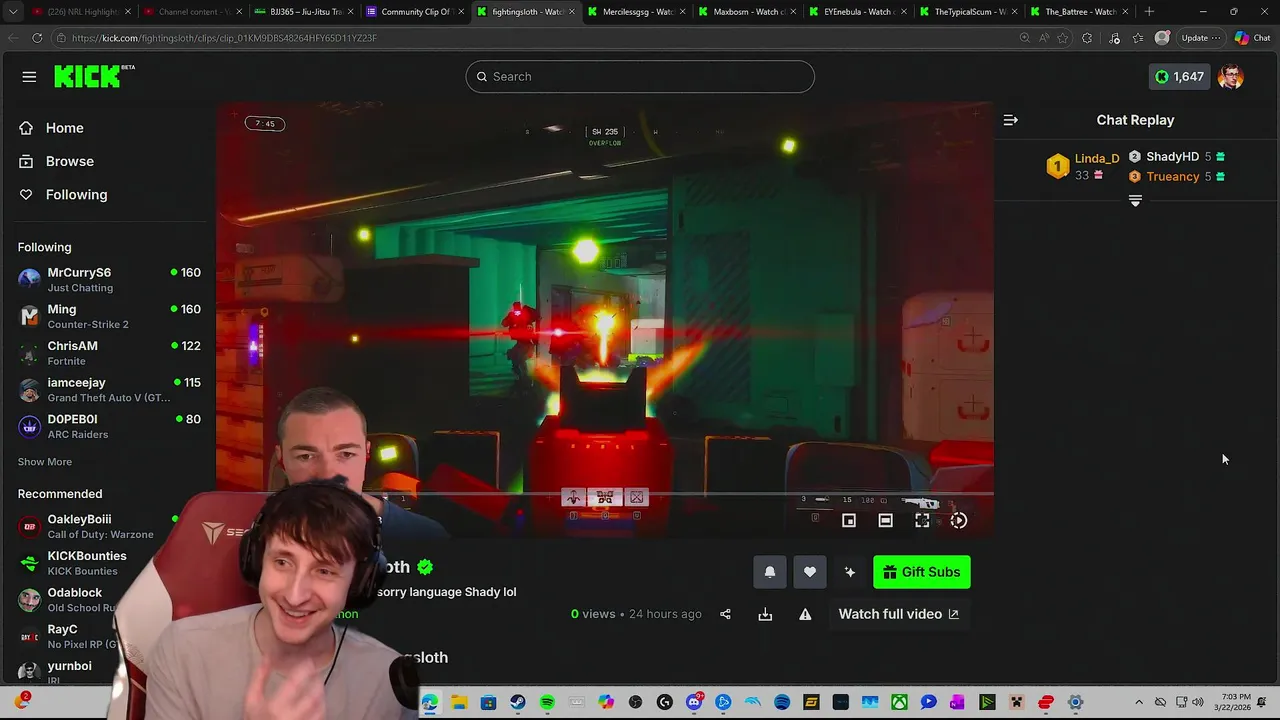Viewport: 1280px width, 720px height.
Task: Click ShadyHD in the gifter leaderboard
Action: [1172, 157]
